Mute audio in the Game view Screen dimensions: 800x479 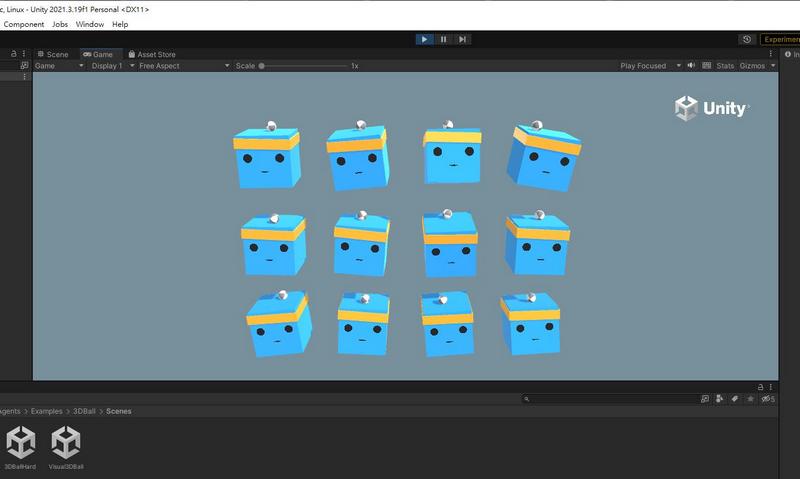(691, 66)
